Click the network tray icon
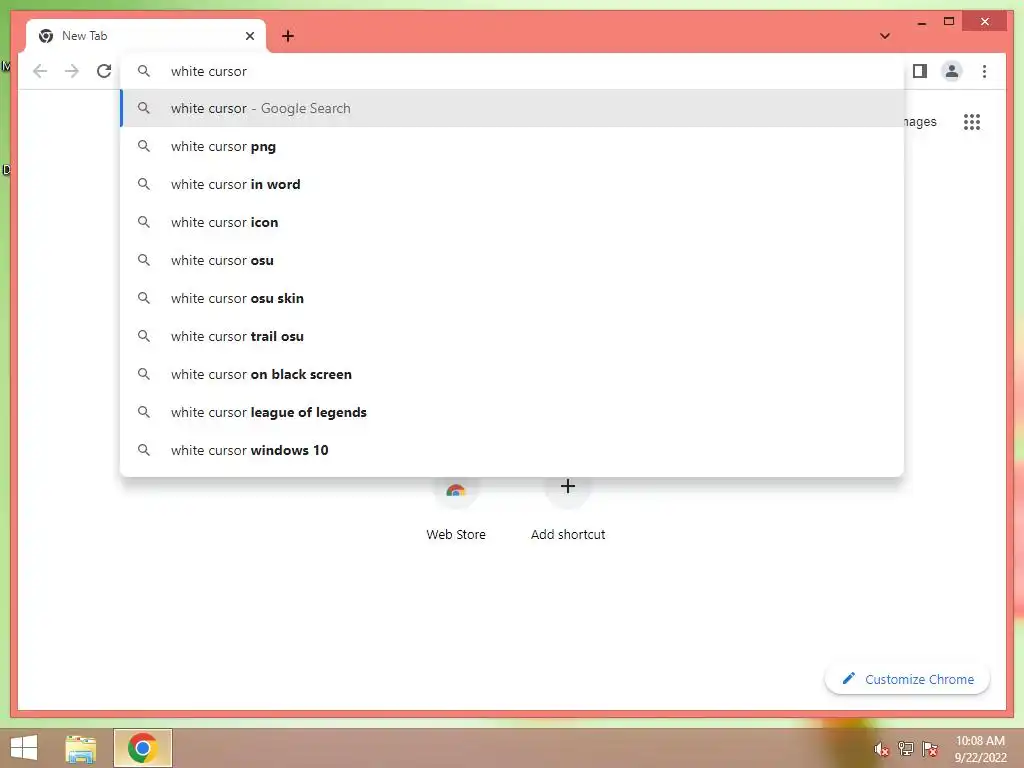Image resolution: width=1024 pixels, height=768 pixels. [x=906, y=749]
